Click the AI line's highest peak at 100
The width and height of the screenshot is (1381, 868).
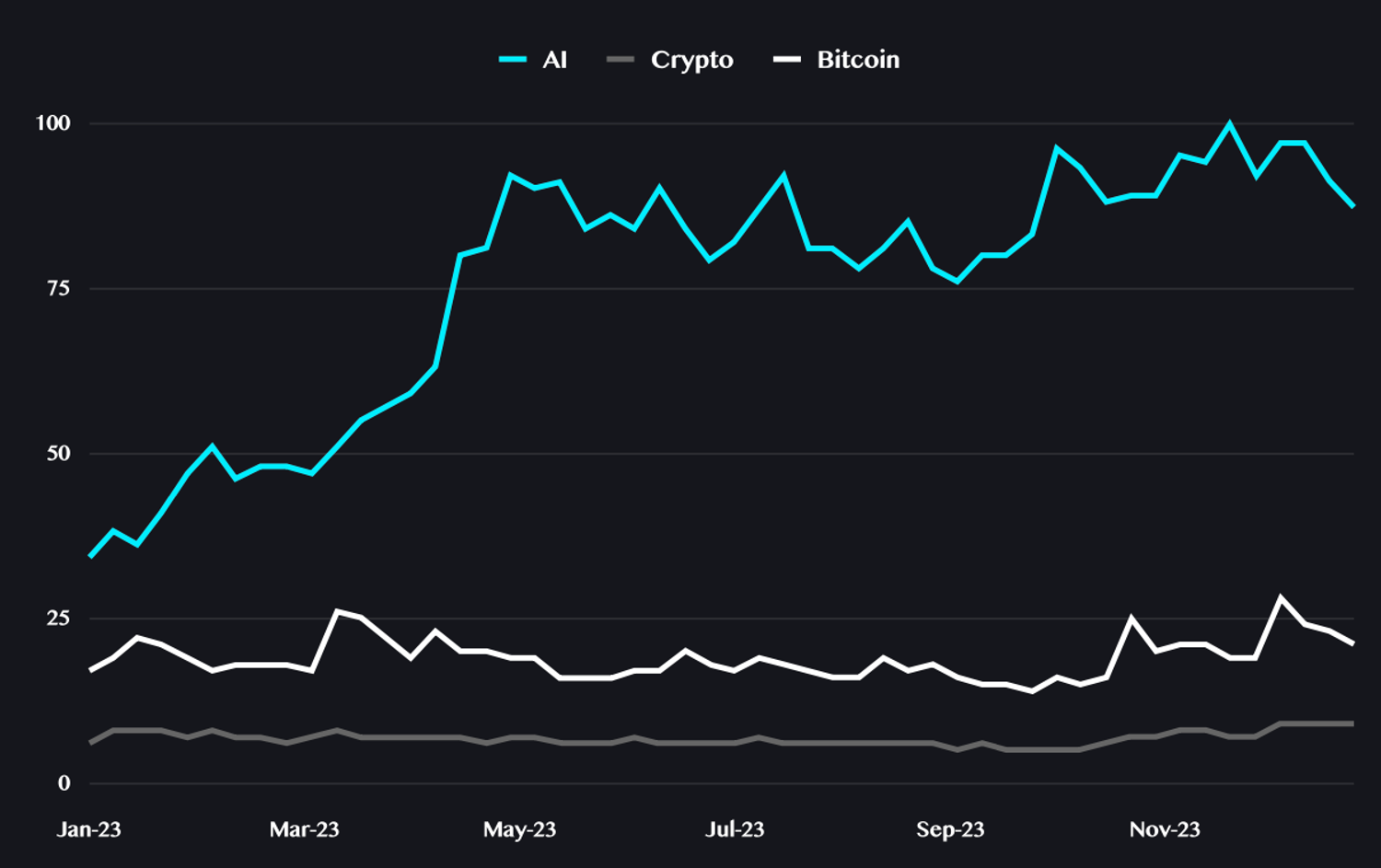[1229, 123]
